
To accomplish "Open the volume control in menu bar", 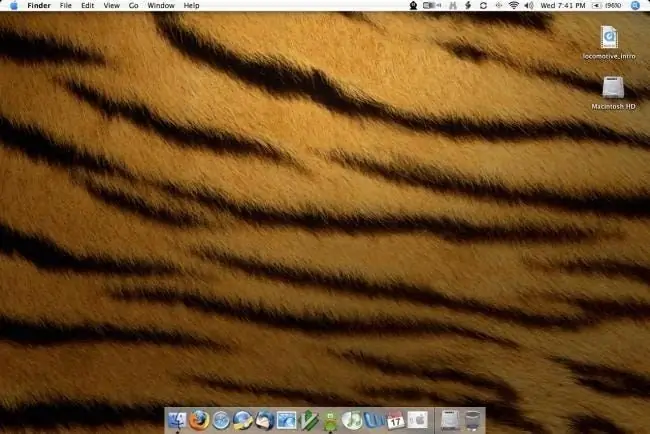I will pos(529,6).
